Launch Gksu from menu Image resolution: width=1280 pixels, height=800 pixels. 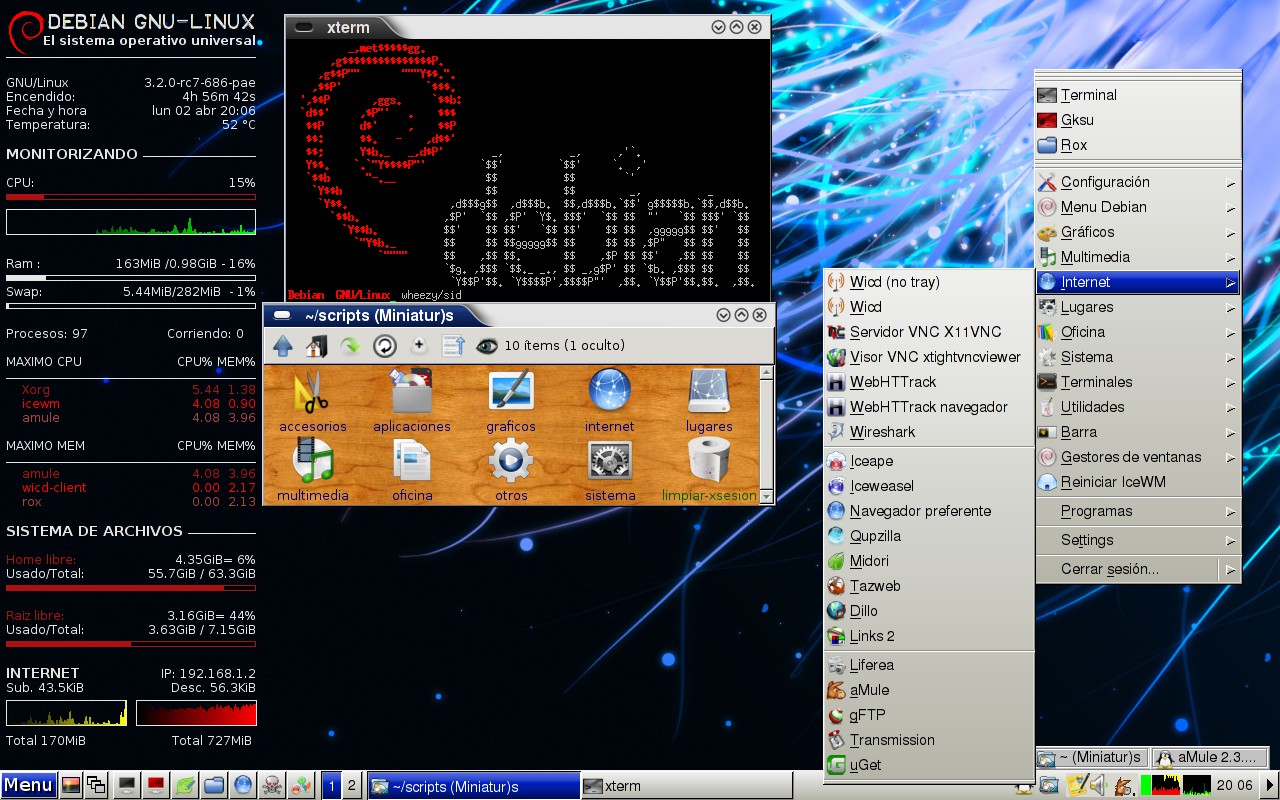click(x=1138, y=120)
